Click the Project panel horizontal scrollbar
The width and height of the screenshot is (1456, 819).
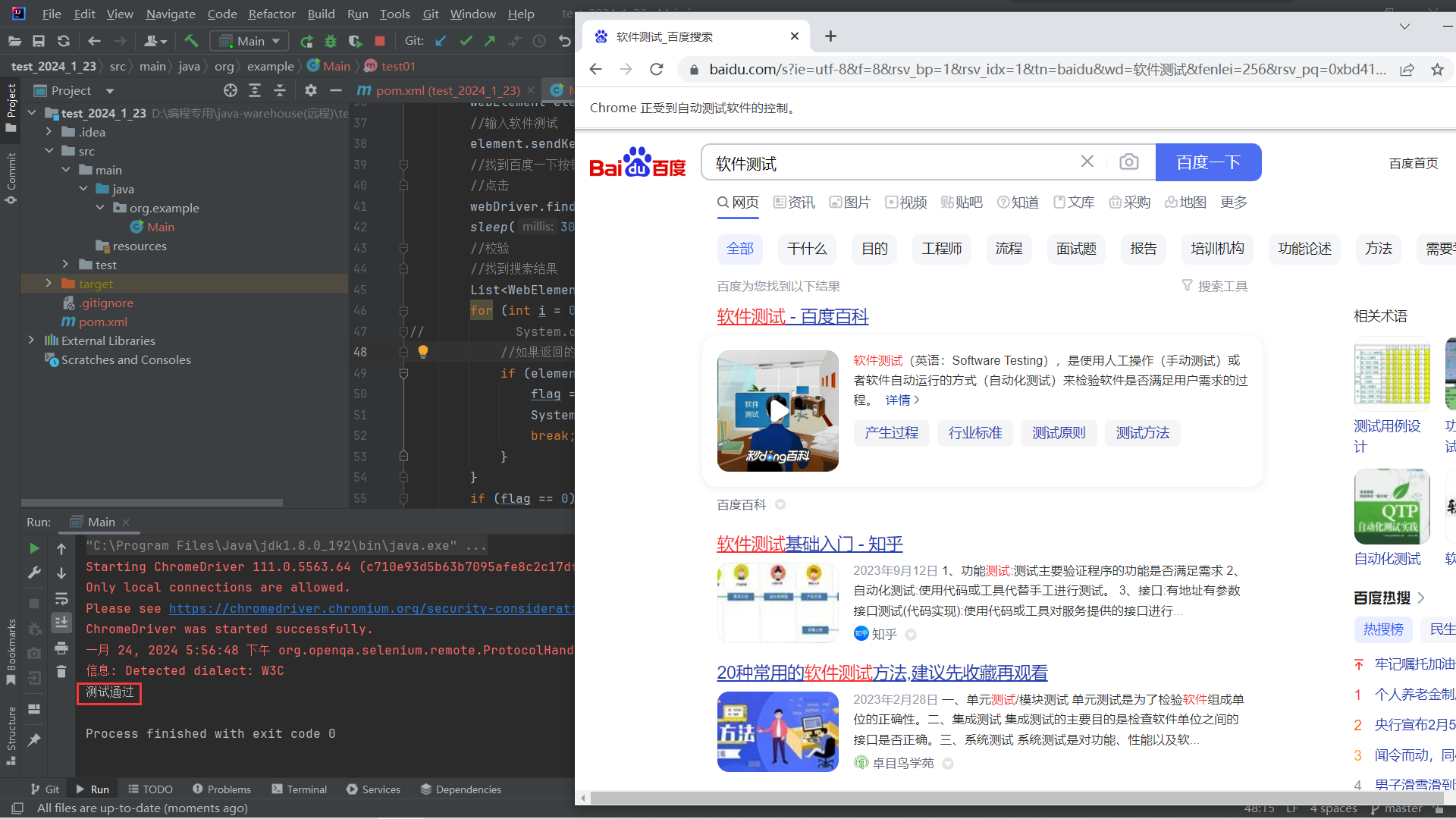[x=152, y=503]
